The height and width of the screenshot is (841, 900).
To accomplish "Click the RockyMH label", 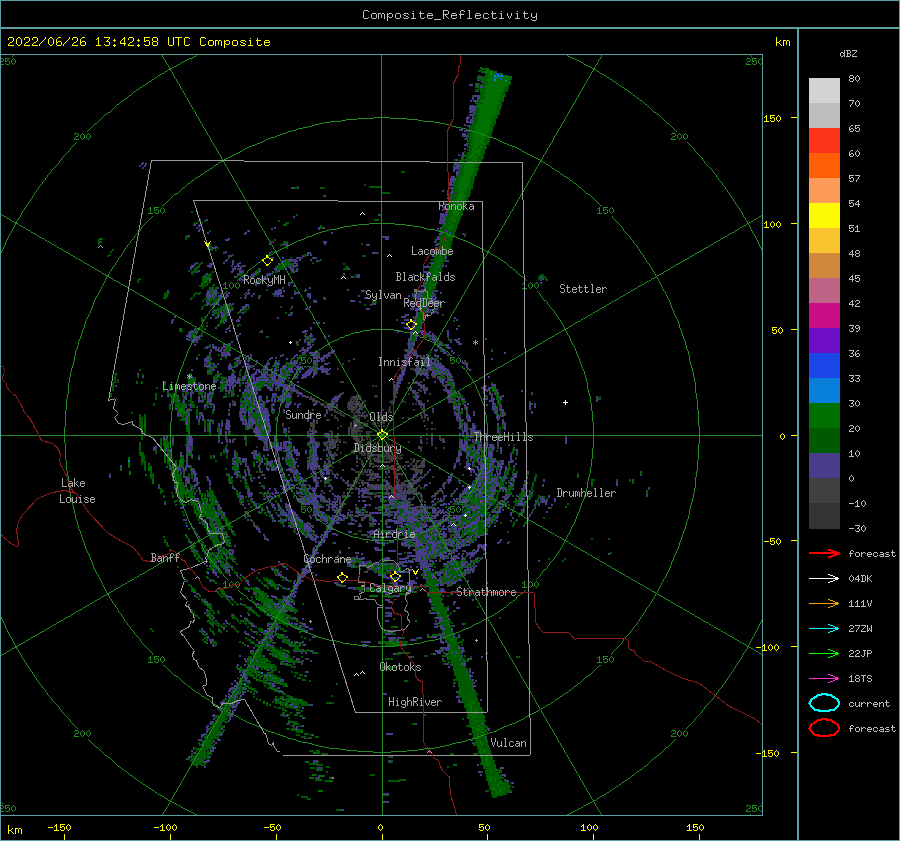I will 264,280.
